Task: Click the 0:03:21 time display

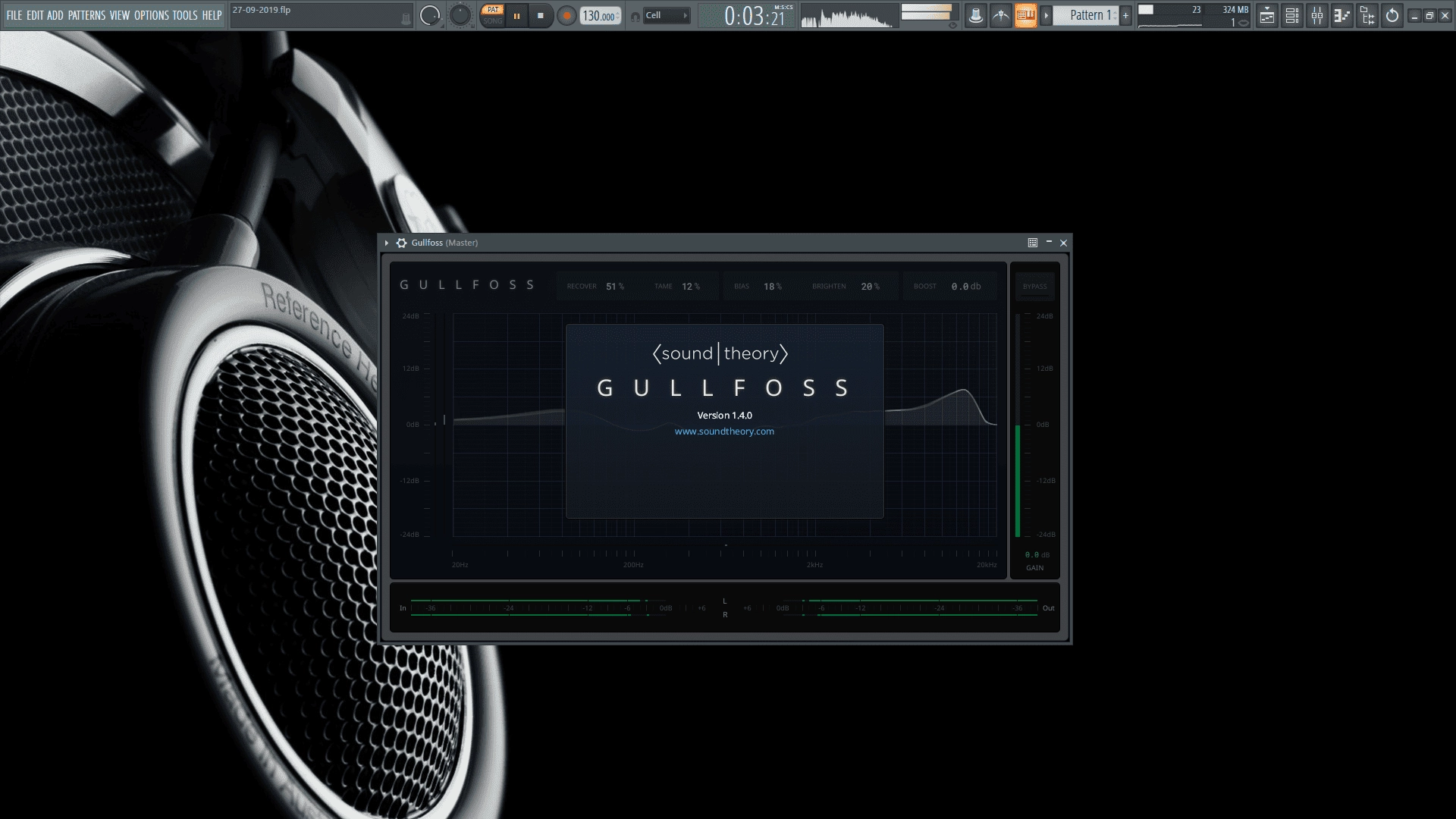Action: [754, 17]
